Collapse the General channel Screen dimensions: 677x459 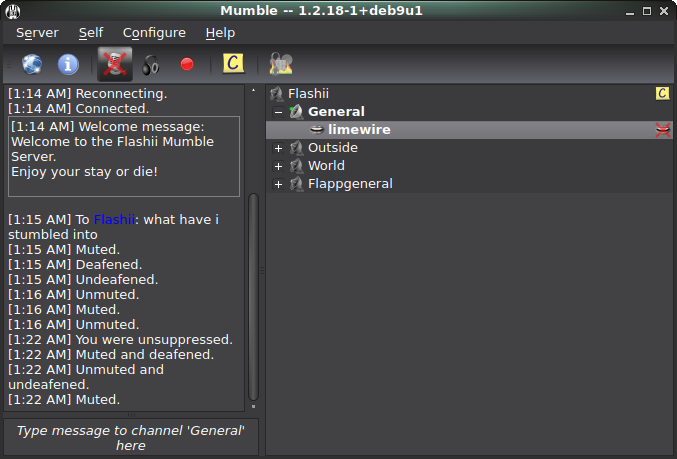coord(278,112)
